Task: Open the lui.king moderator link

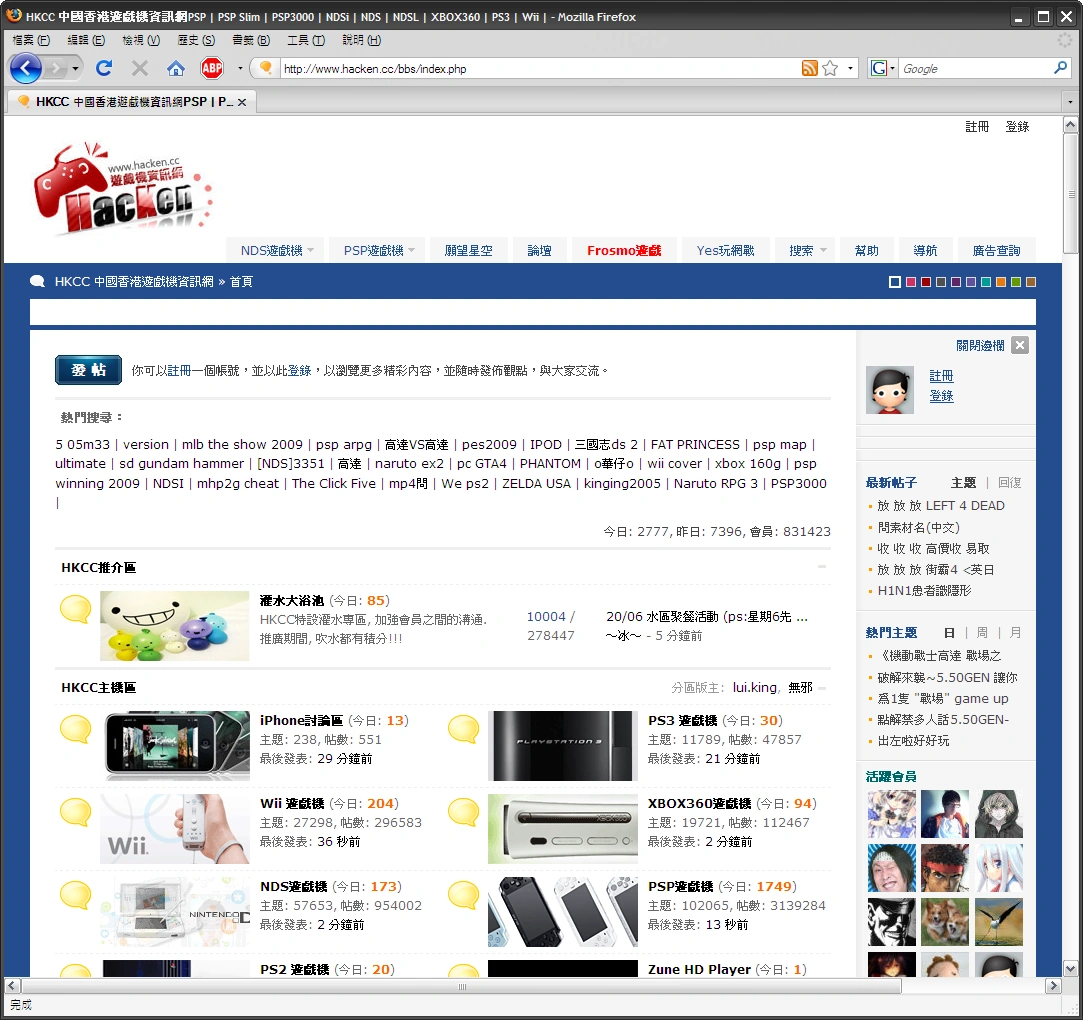Action: click(x=754, y=687)
